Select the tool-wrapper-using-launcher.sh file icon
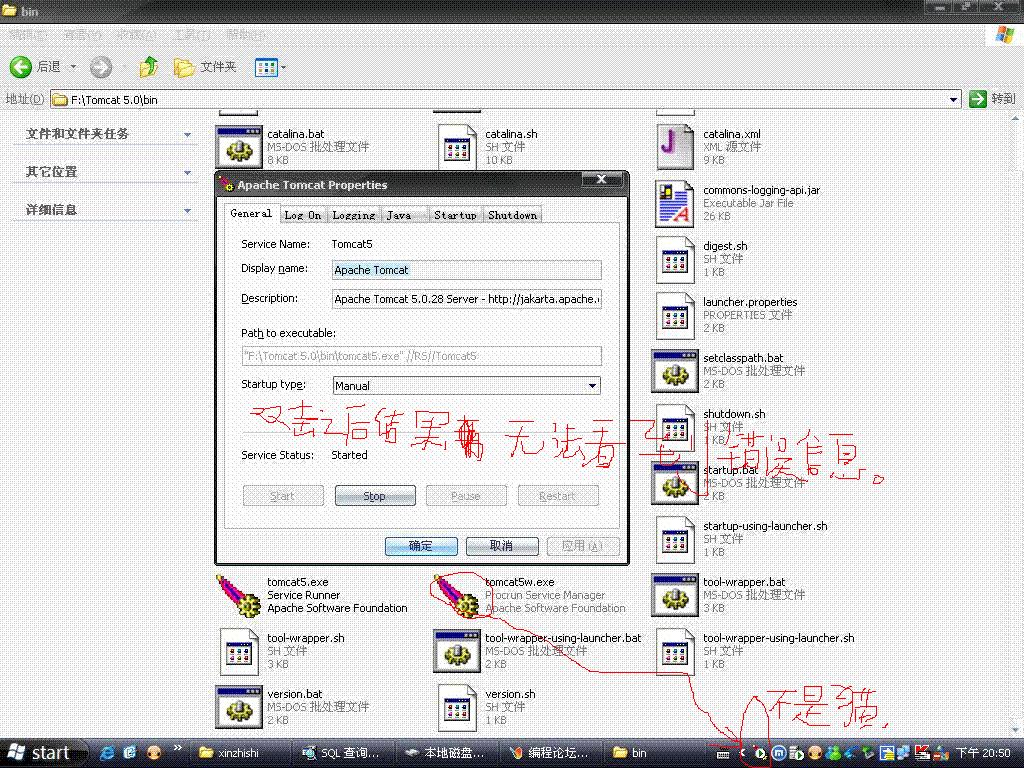 pyautogui.click(x=674, y=651)
